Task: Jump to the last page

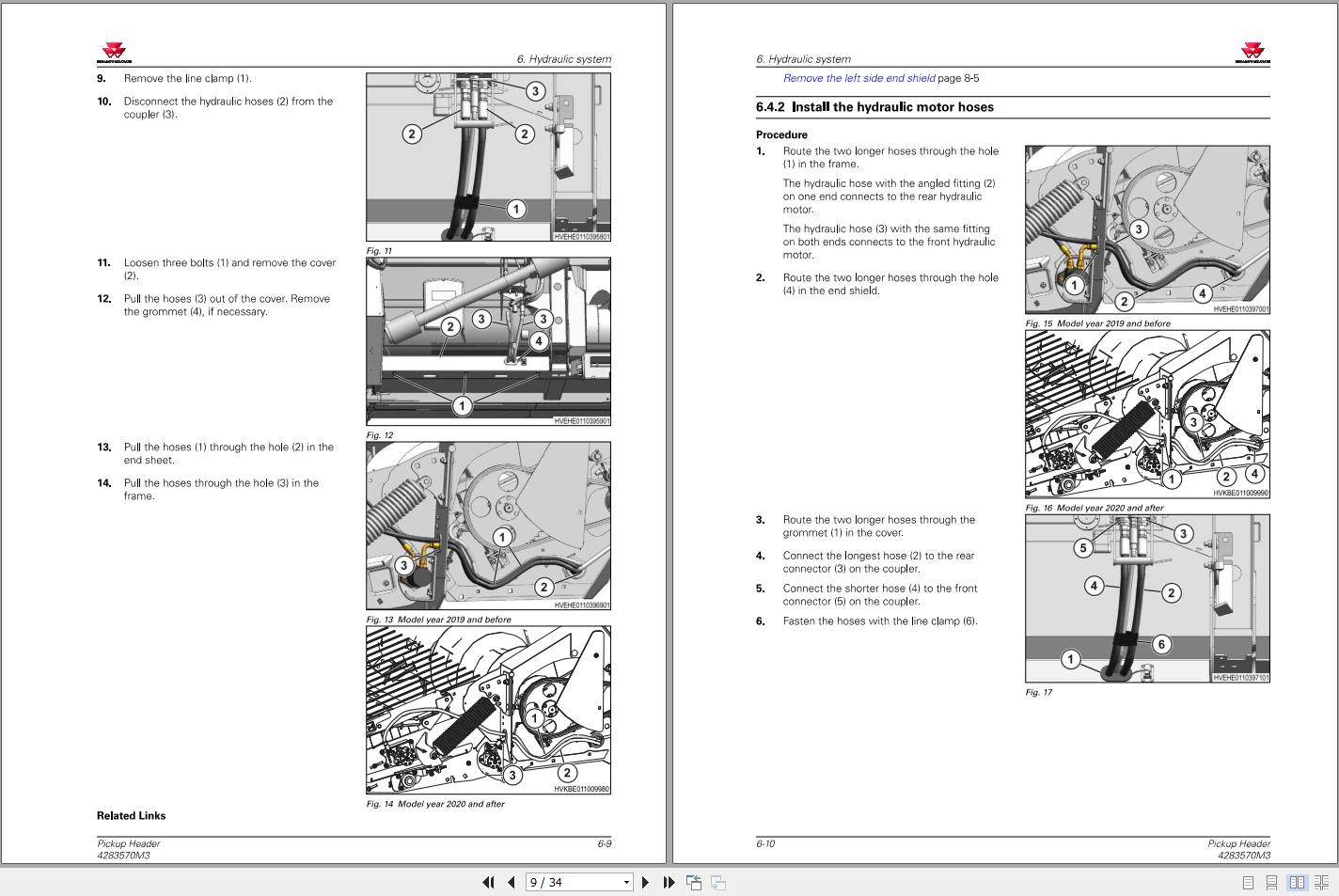Action: (669, 882)
